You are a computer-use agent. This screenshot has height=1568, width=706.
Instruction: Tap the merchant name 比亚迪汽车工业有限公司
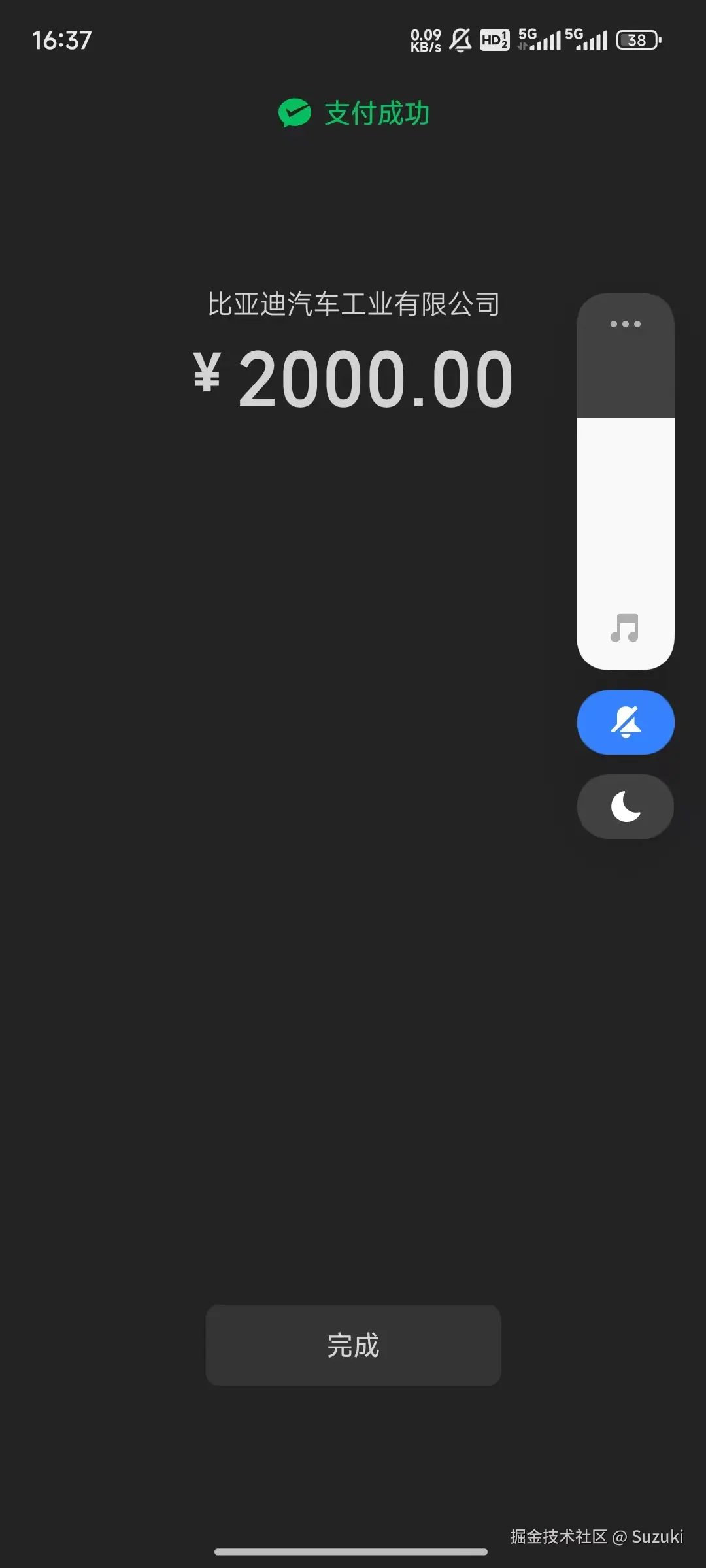click(354, 304)
